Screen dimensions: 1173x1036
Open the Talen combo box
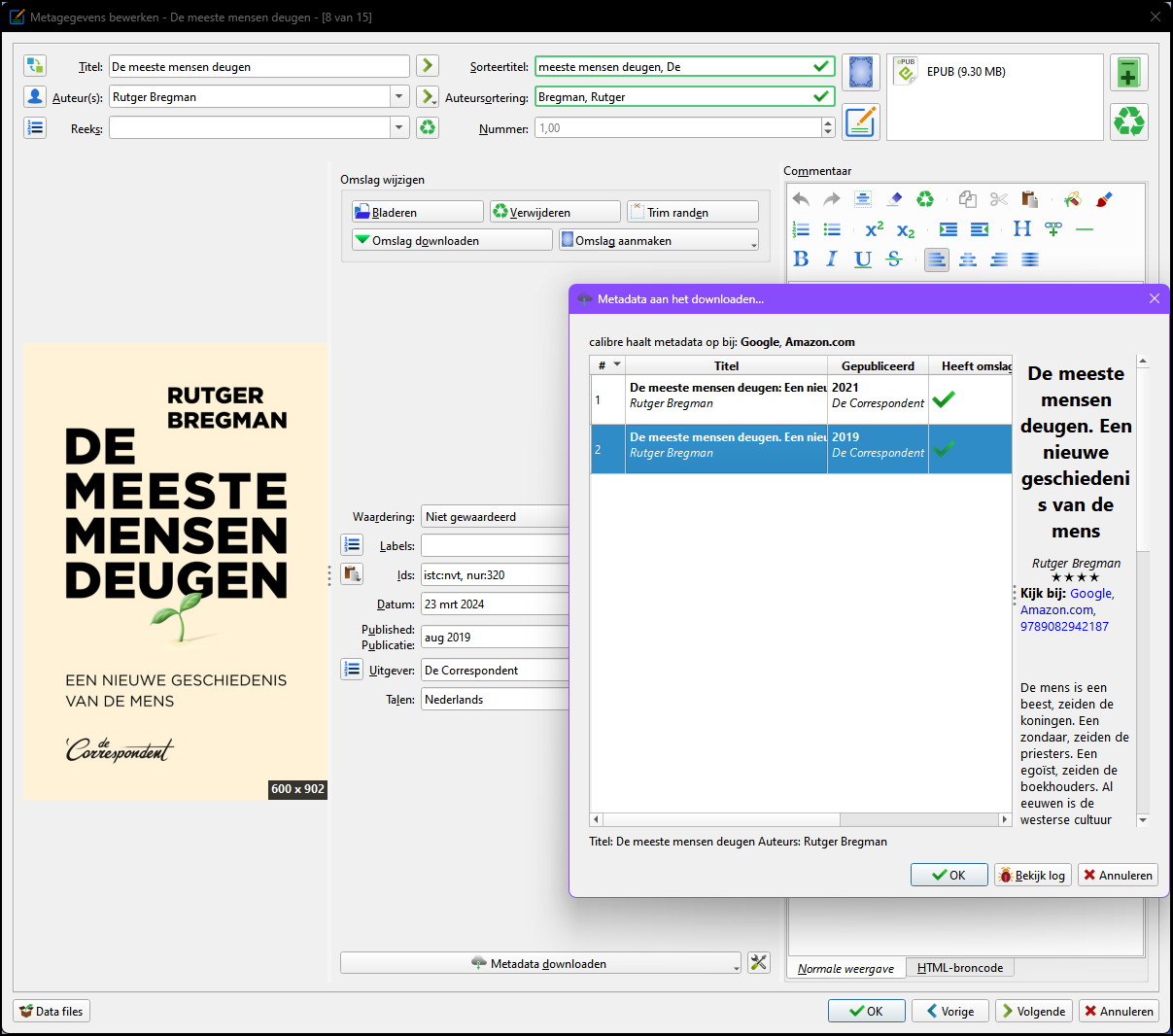pos(495,699)
